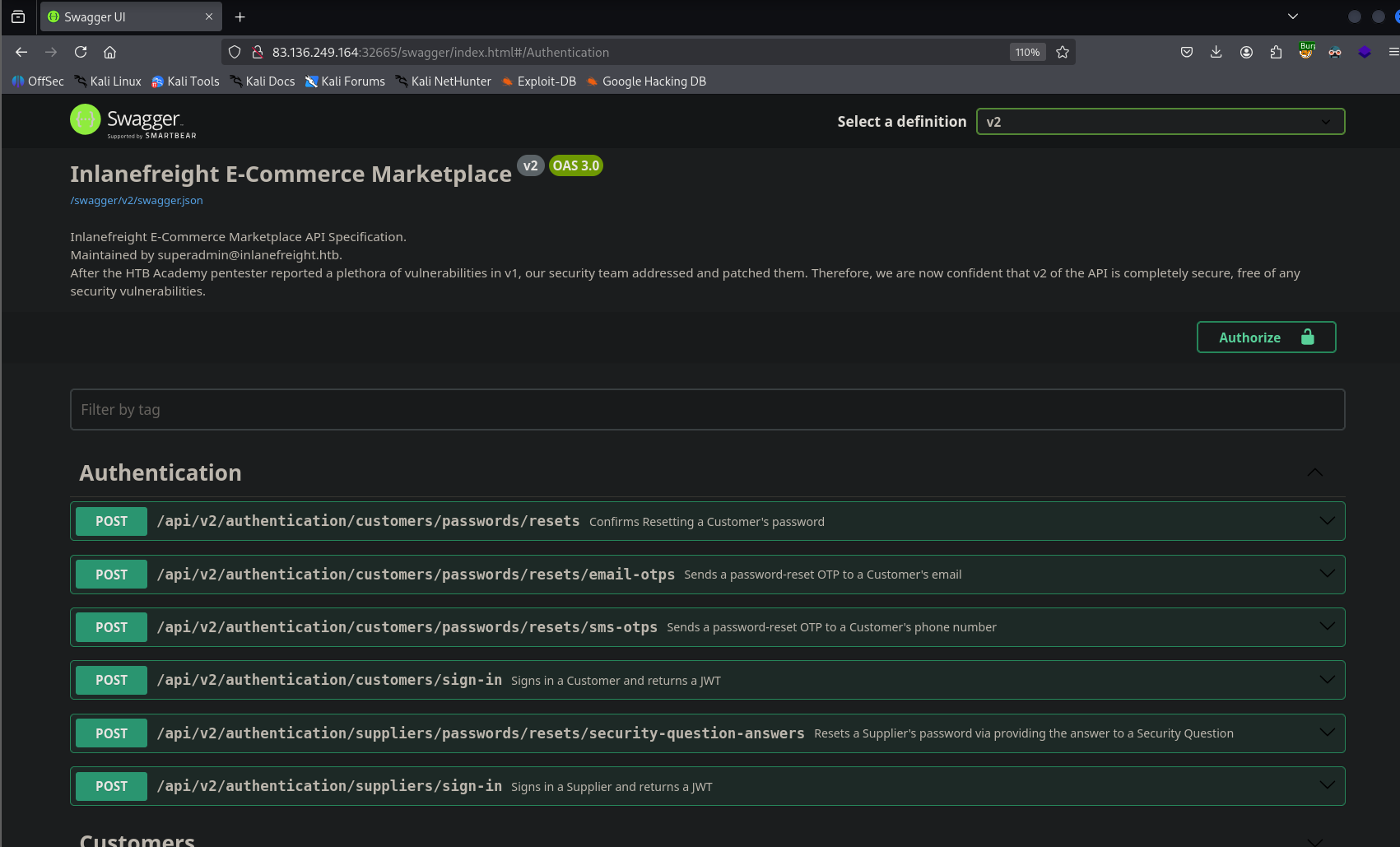Open the Select a definition dropdown
The image size is (1400, 847).
[1159, 122]
